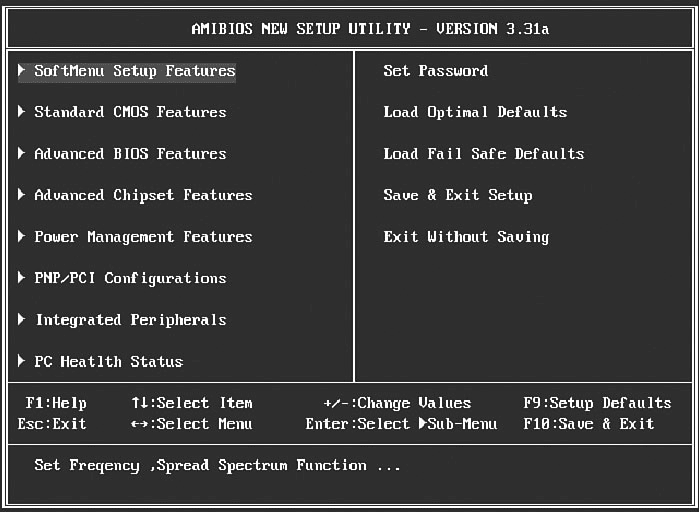Open Power Management Features
The width and height of the screenshot is (700, 512).
click(x=143, y=237)
